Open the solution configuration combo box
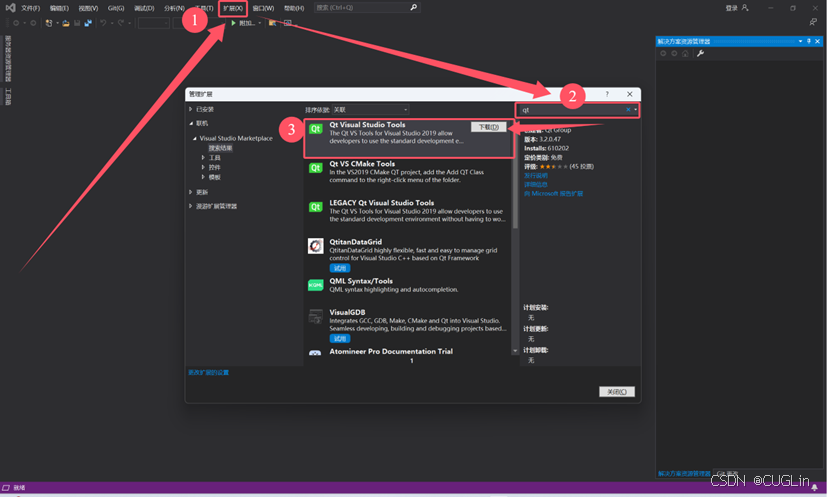Viewport: 827px width, 497px height. [x=154, y=23]
